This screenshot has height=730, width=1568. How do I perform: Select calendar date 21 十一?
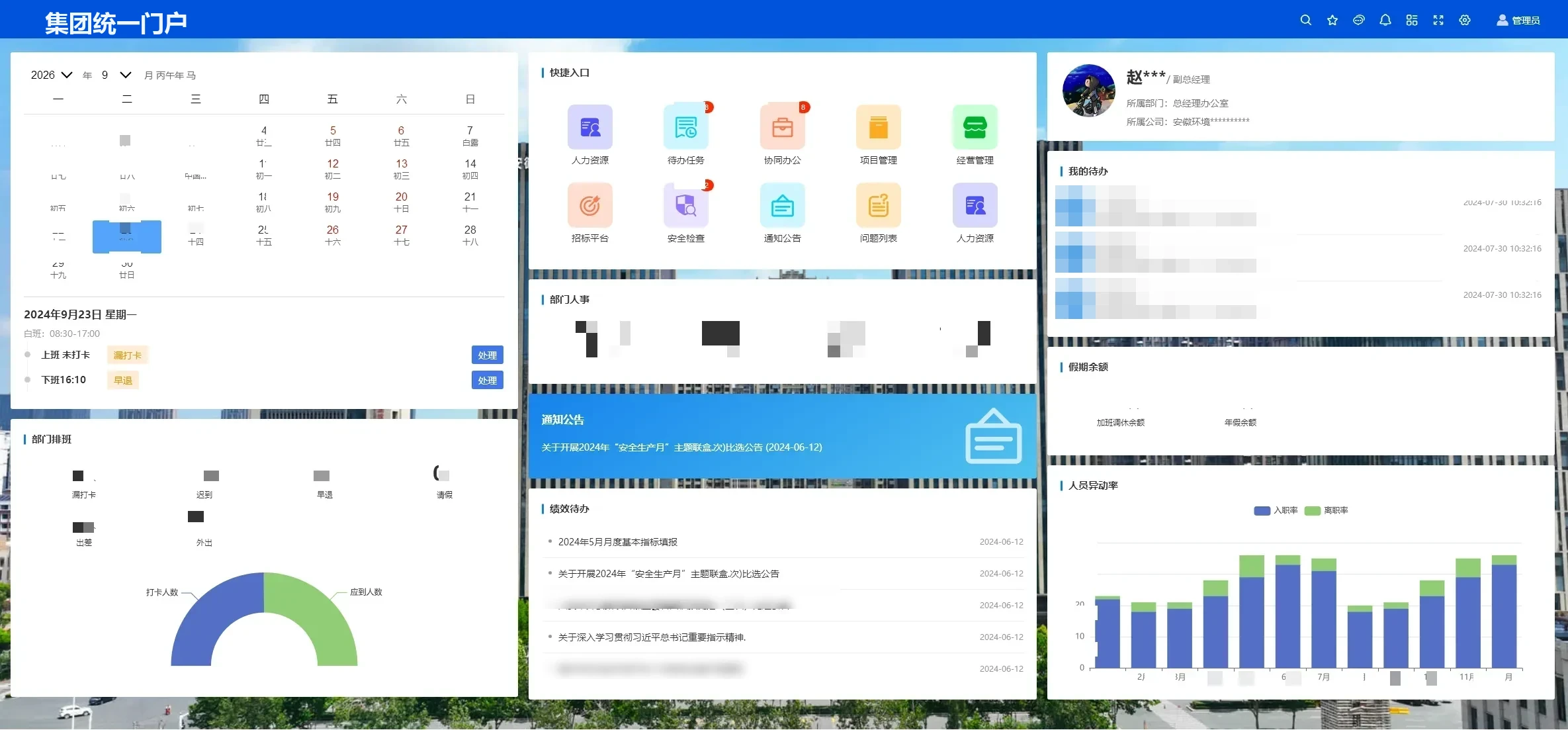(x=470, y=202)
